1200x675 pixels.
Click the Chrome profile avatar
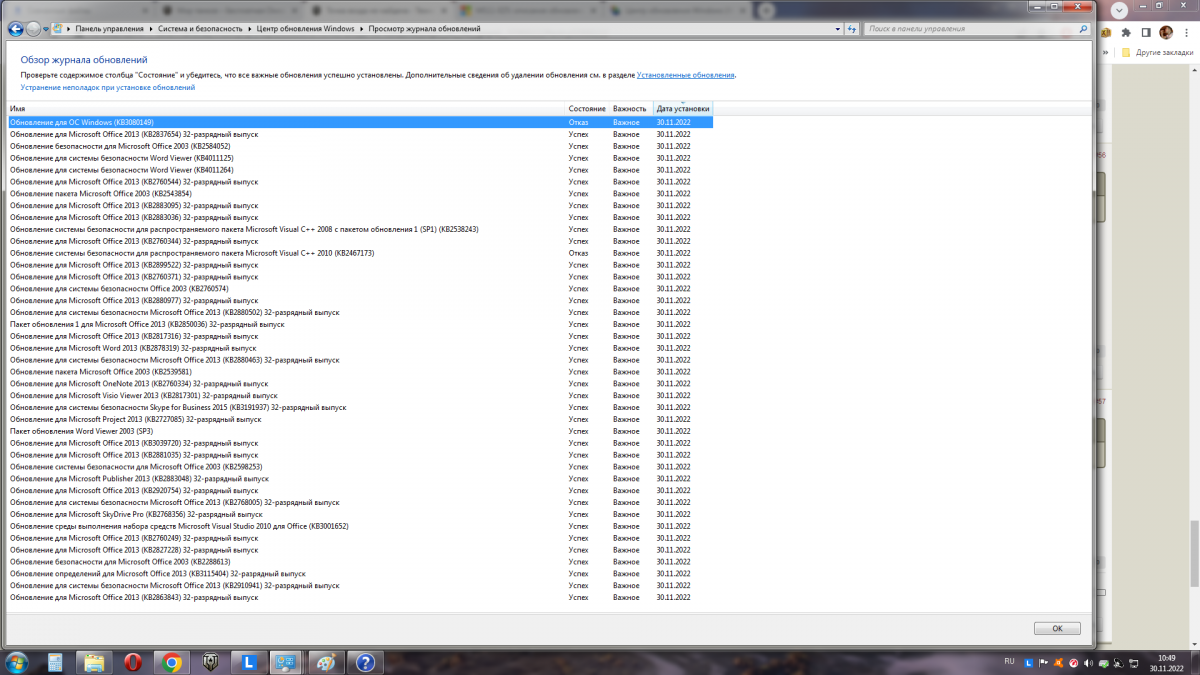click(1165, 31)
